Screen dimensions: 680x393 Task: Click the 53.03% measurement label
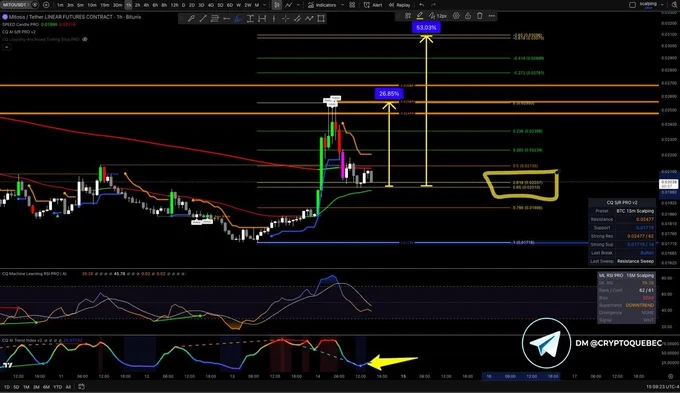426,28
